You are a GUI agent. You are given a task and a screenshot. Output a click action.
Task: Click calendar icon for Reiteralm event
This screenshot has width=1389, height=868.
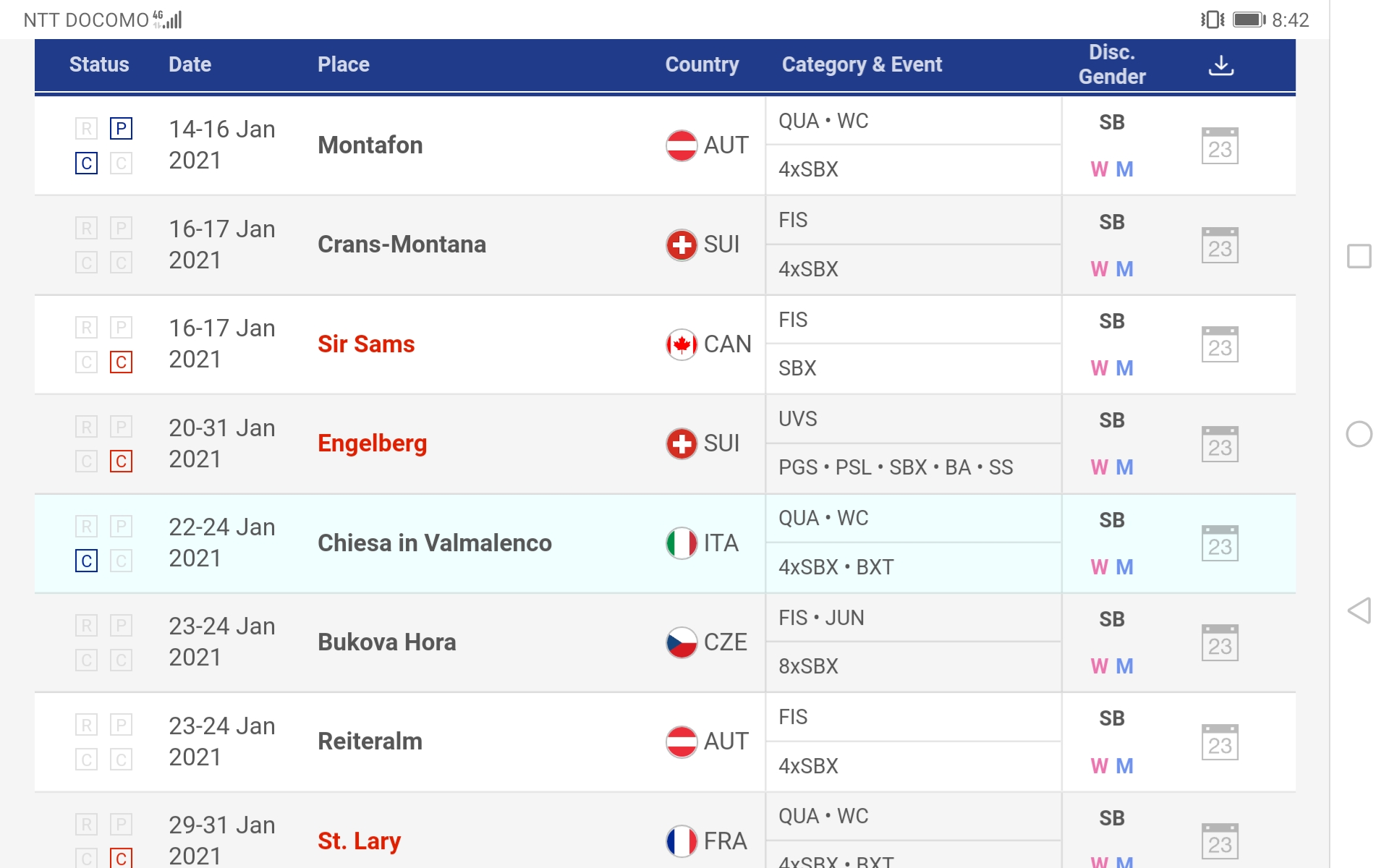(x=1220, y=743)
